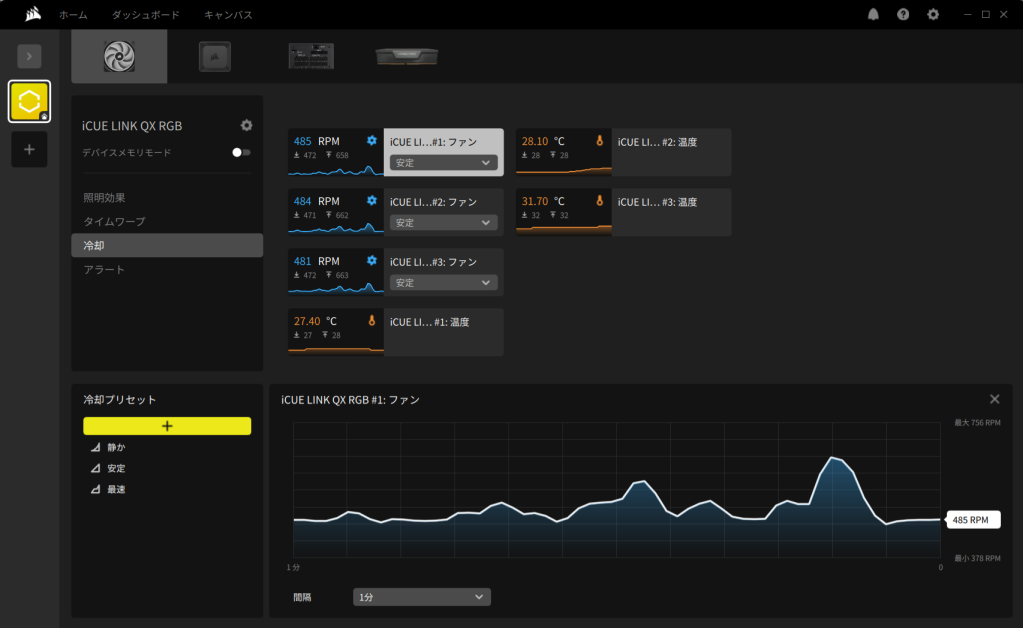This screenshot has width=1023, height=628.
Task: Click the 最小 378 RPM label
Action: click(x=977, y=558)
